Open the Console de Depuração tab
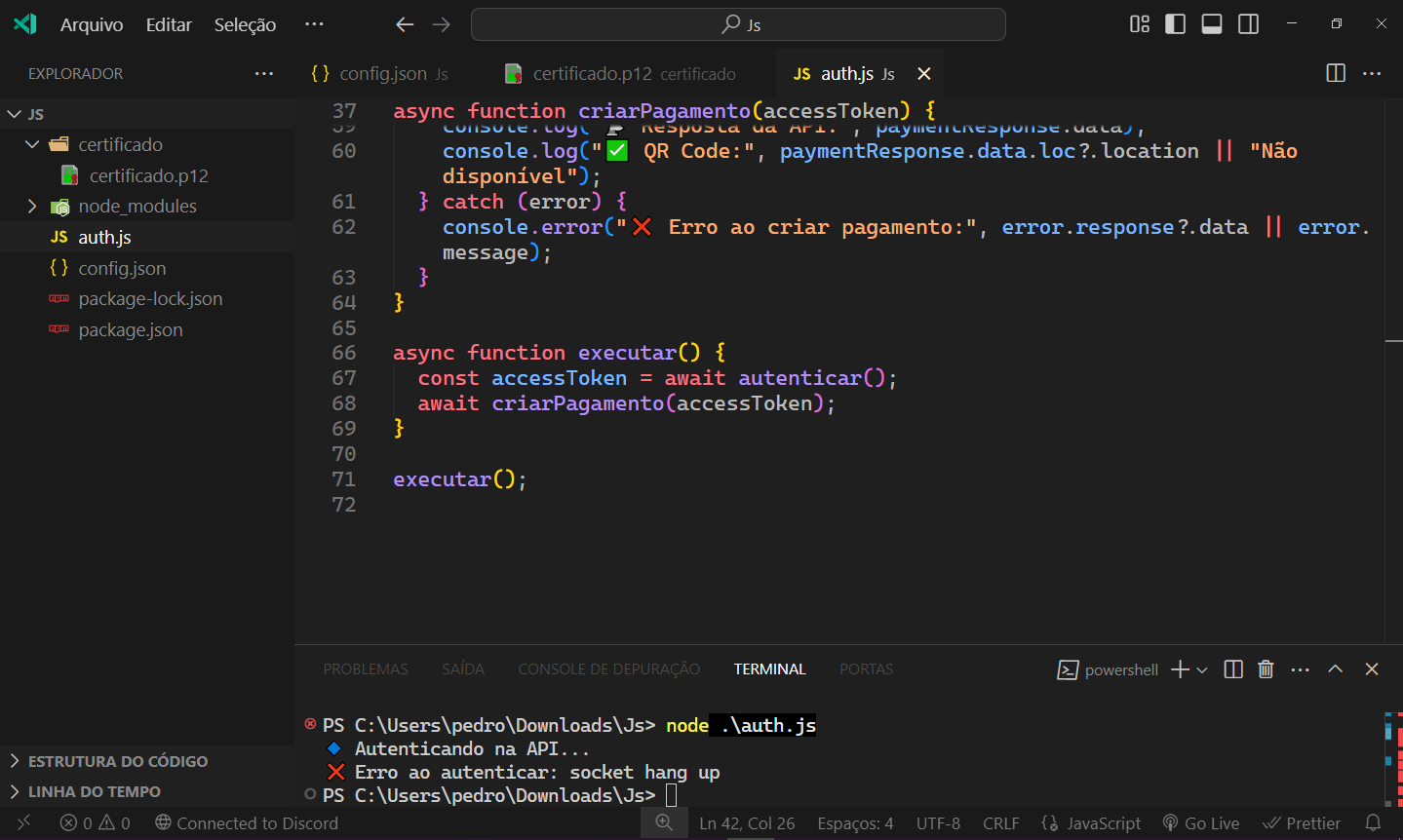 click(x=609, y=669)
